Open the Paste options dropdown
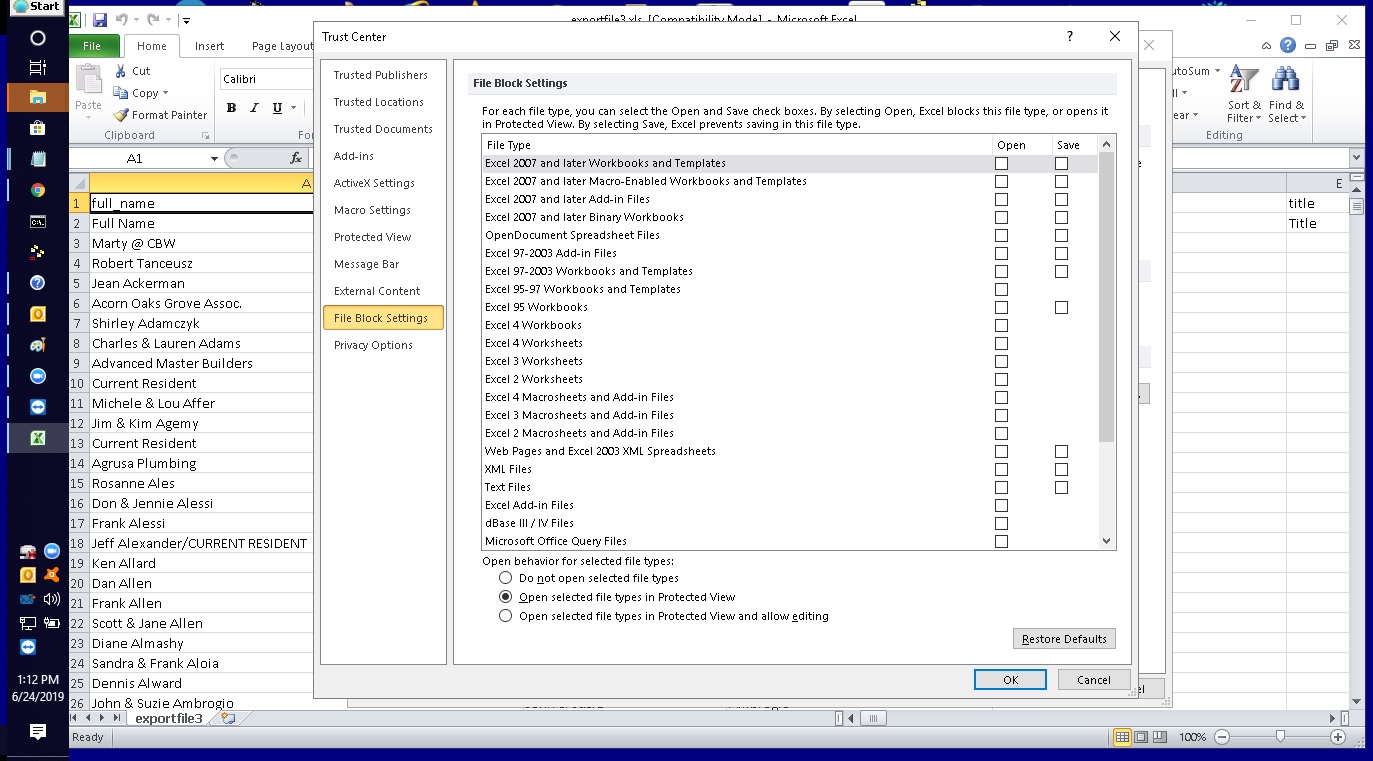The height and width of the screenshot is (761, 1373). tap(89, 117)
